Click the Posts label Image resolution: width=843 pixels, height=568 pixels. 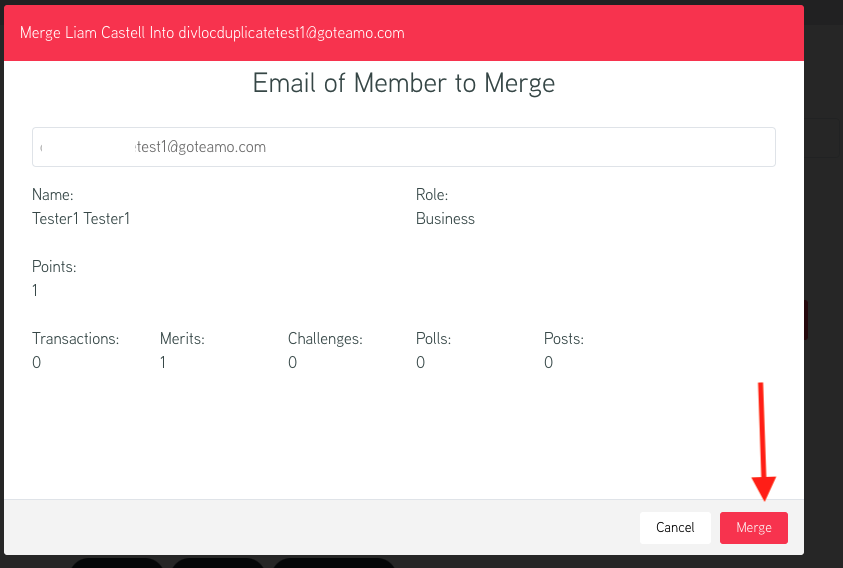click(x=564, y=339)
